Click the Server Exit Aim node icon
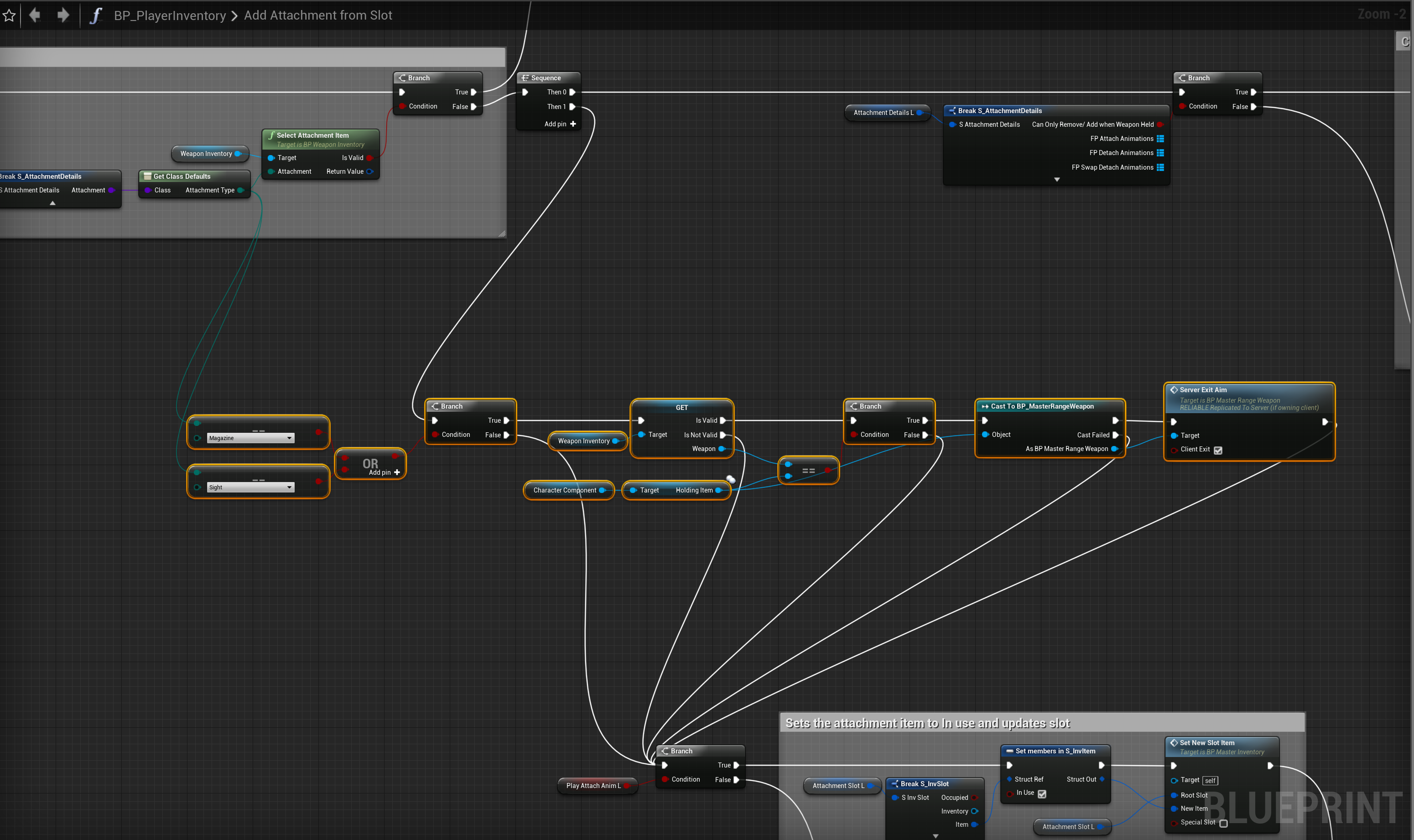This screenshot has height=840, width=1414. [x=1174, y=390]
